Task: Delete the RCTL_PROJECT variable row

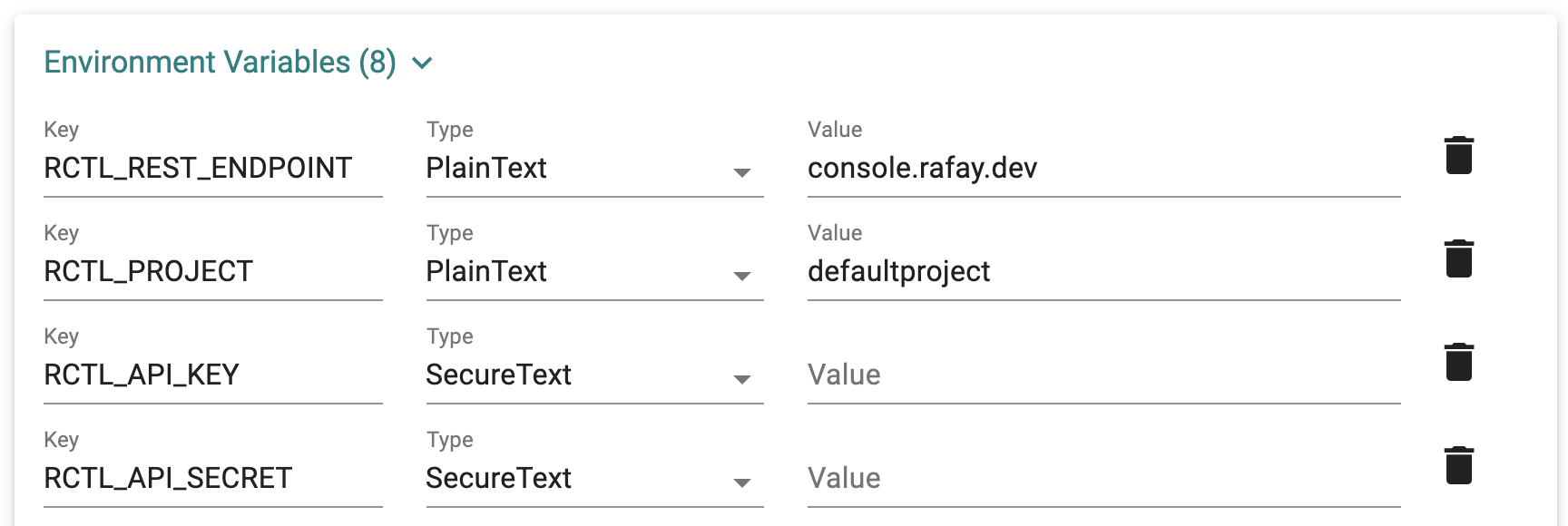Action: coord(1458,258)
